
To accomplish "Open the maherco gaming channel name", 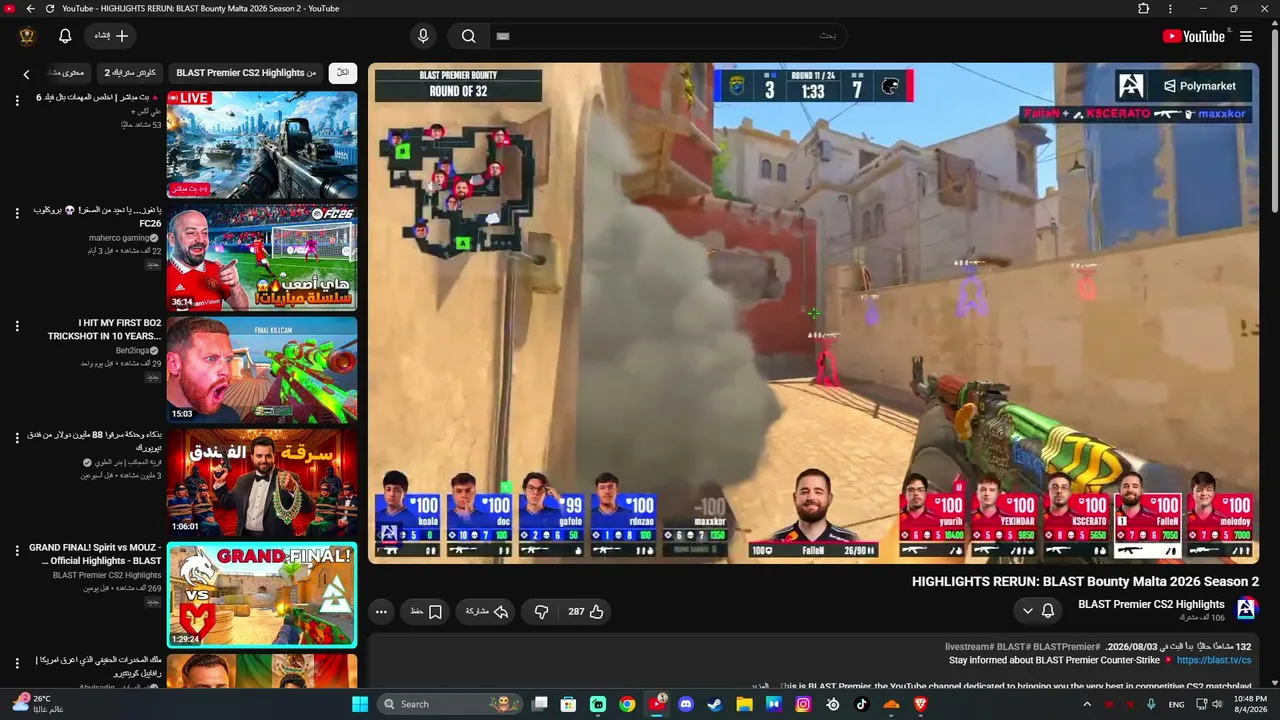I will 119,238.
